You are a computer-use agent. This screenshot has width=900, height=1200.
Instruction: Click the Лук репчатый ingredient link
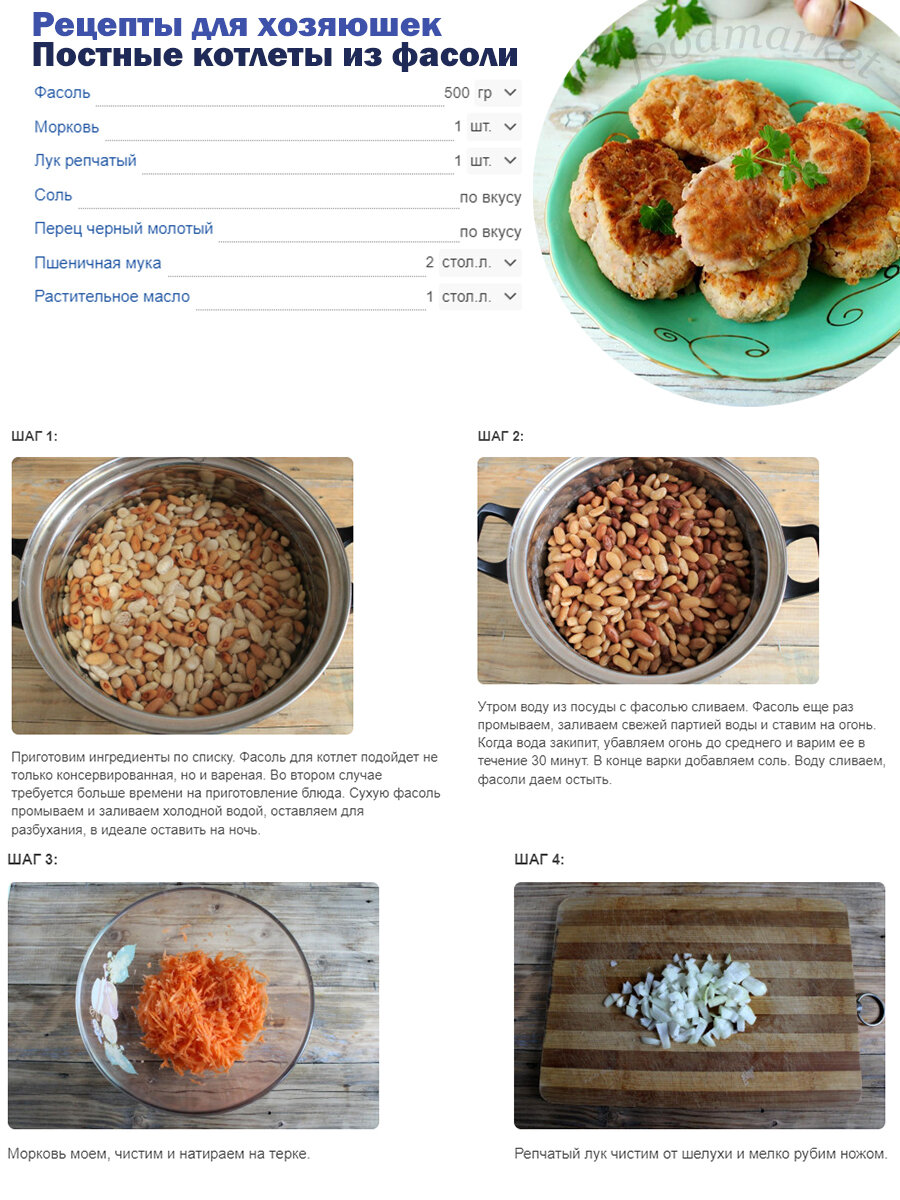(x=85, y=161)
